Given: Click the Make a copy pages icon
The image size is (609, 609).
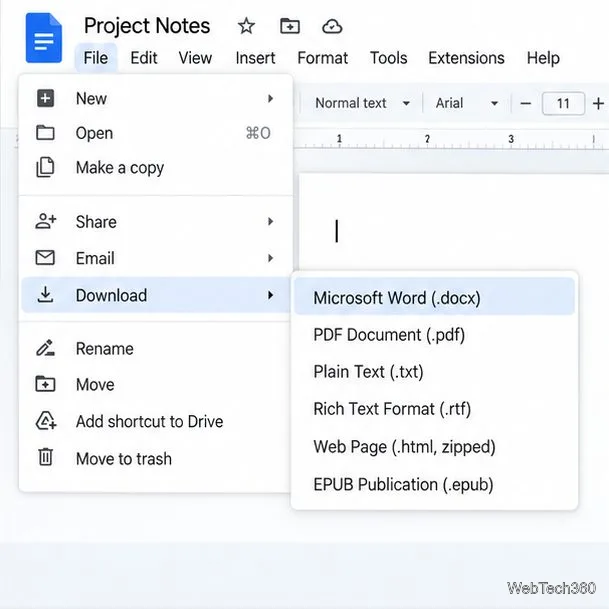Looking at the screenshot, I should pyautogui.click(x=45, y=167).
